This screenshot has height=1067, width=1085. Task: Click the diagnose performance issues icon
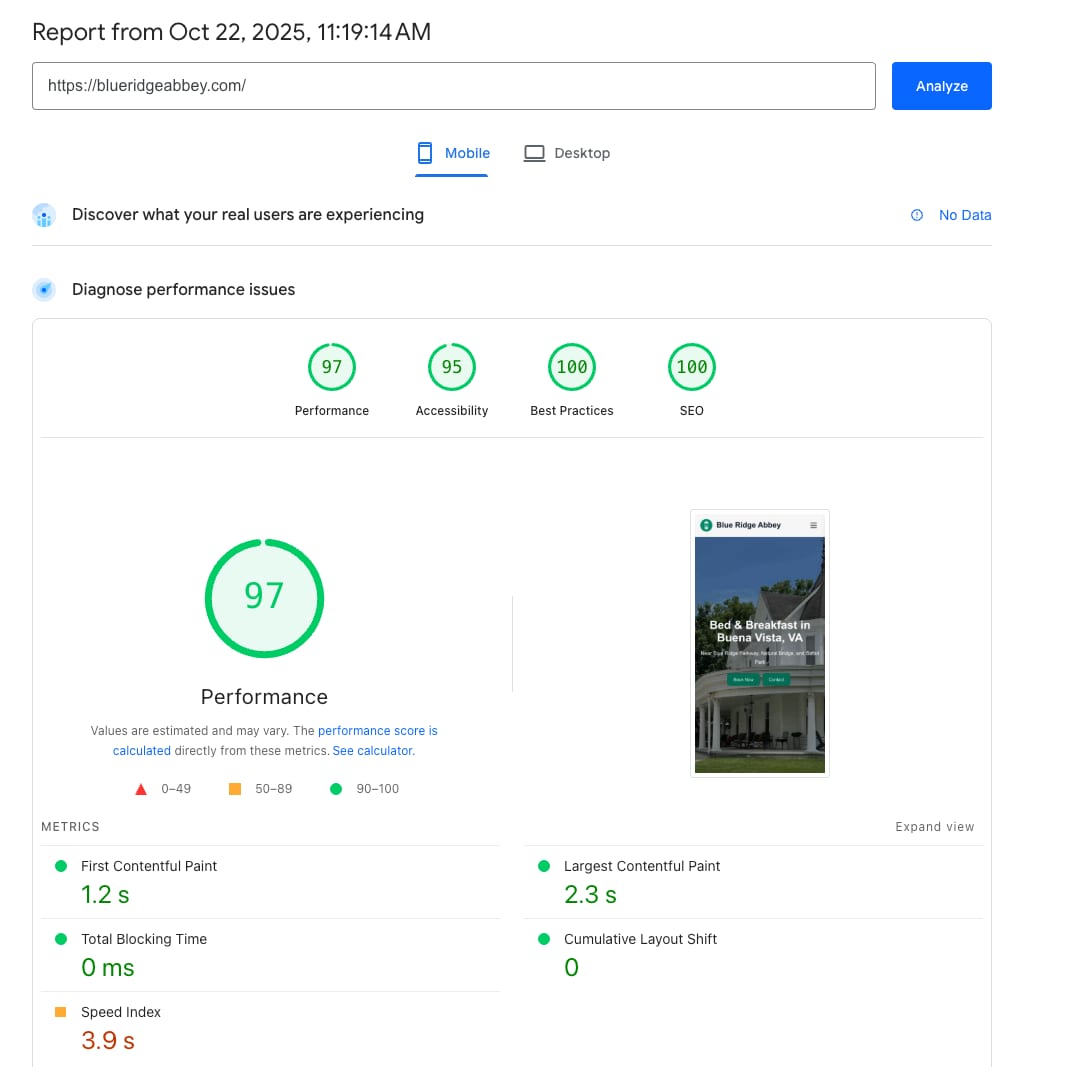coord(44,290)
